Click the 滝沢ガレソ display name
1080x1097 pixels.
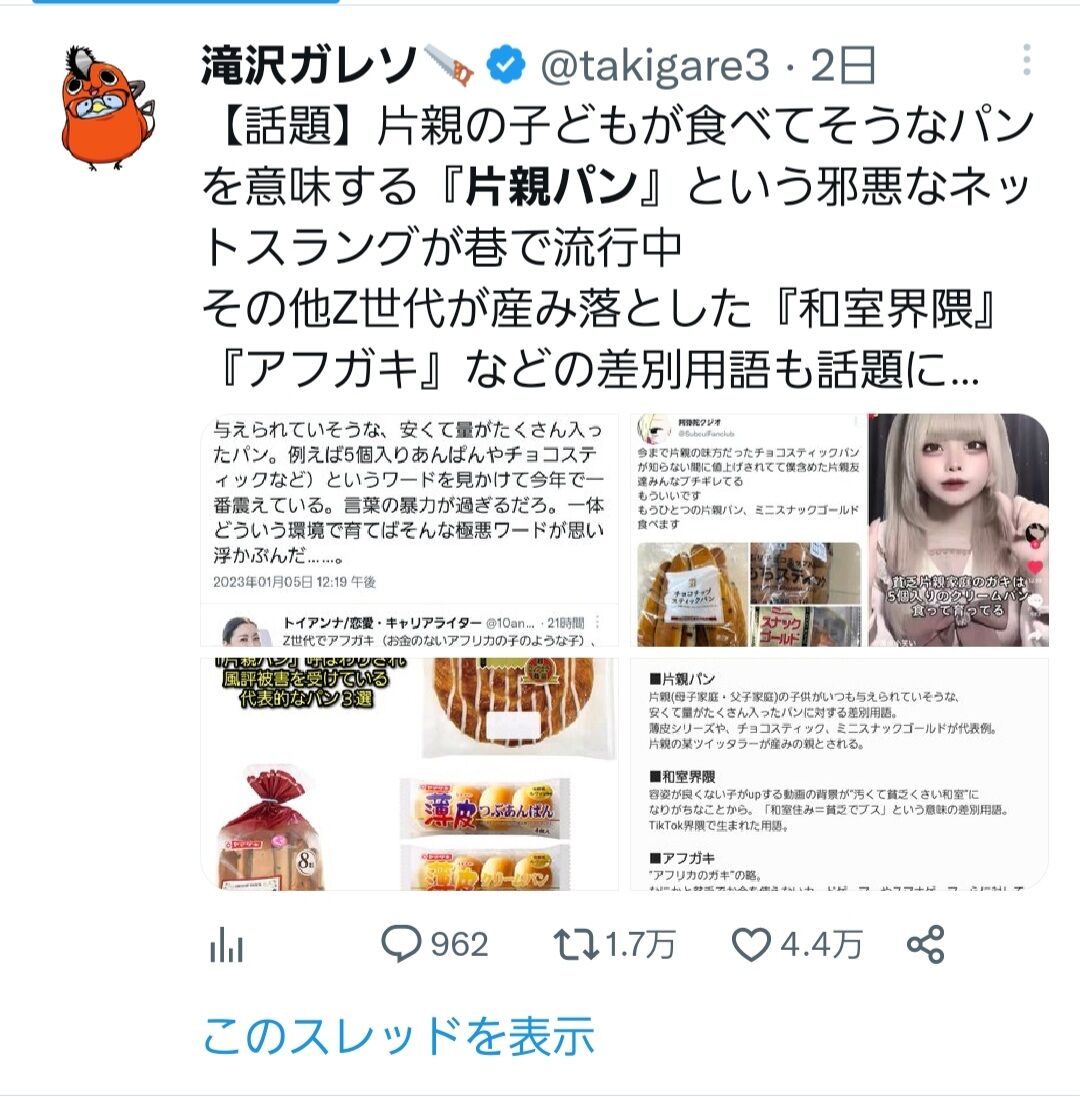tap(308, 65)
